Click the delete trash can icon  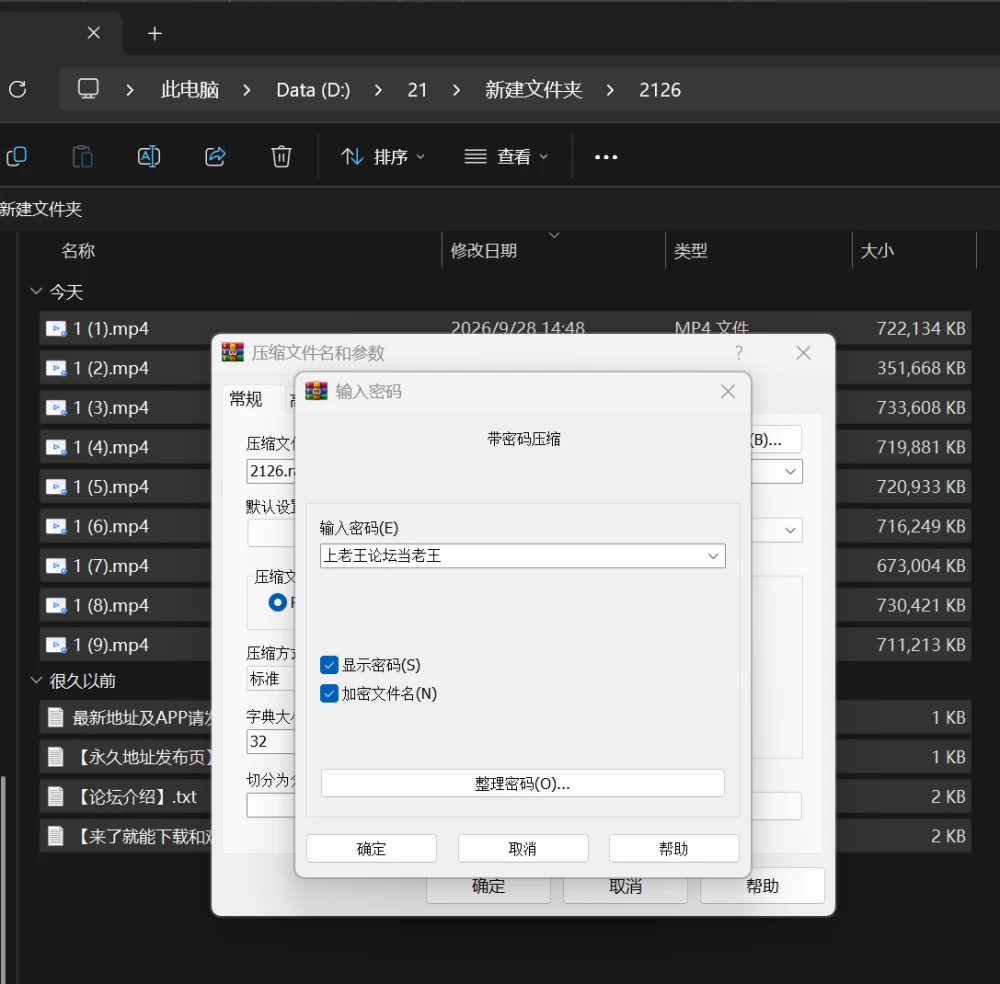[281, 156]
